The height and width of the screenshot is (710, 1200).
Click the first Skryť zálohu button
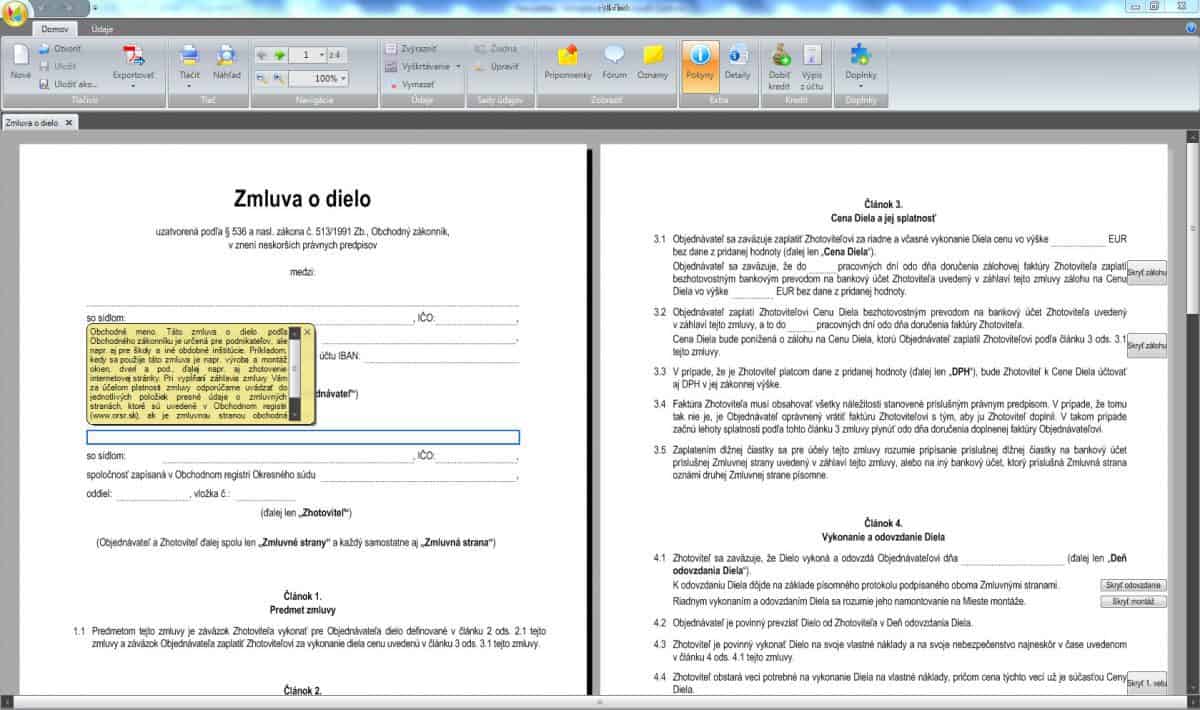coord(1146,272)
